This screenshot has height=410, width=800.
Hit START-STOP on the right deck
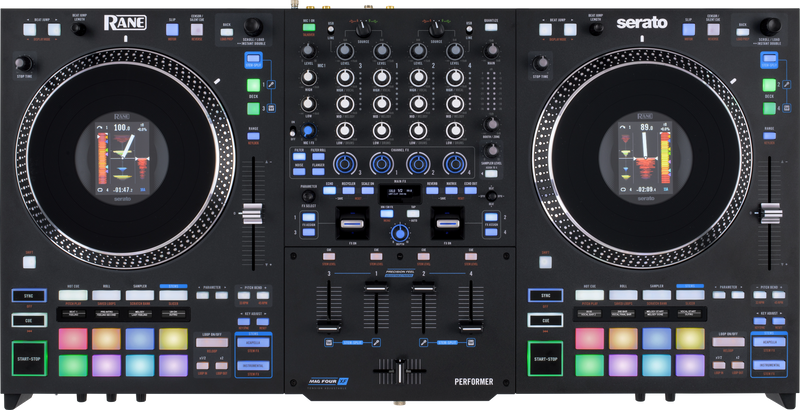pyautogui.click(x=545, y=358)
